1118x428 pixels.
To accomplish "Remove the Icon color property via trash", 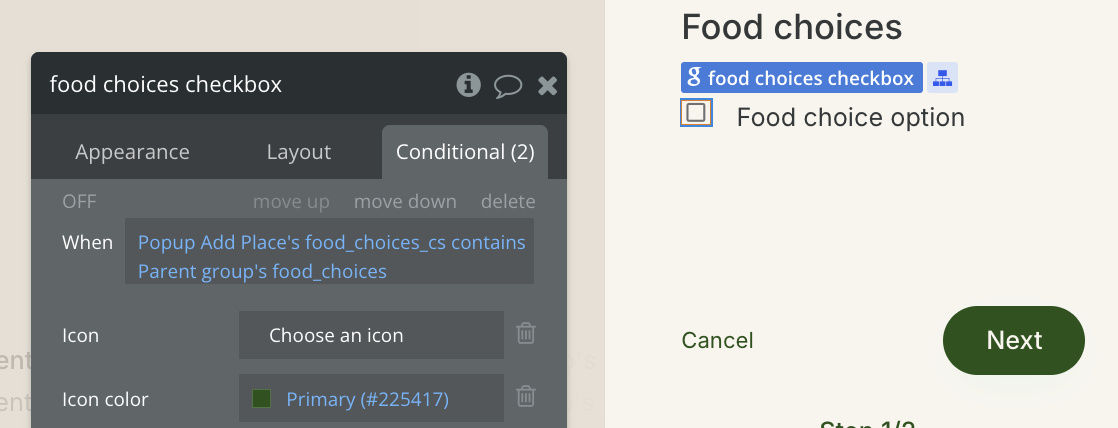I will 525,396.
